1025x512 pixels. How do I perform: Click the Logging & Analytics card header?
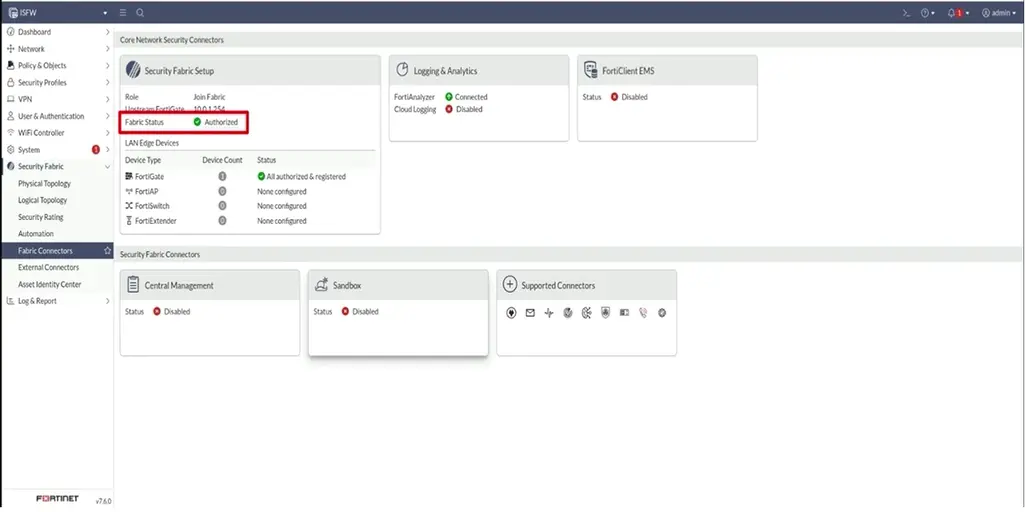point(479,71)
